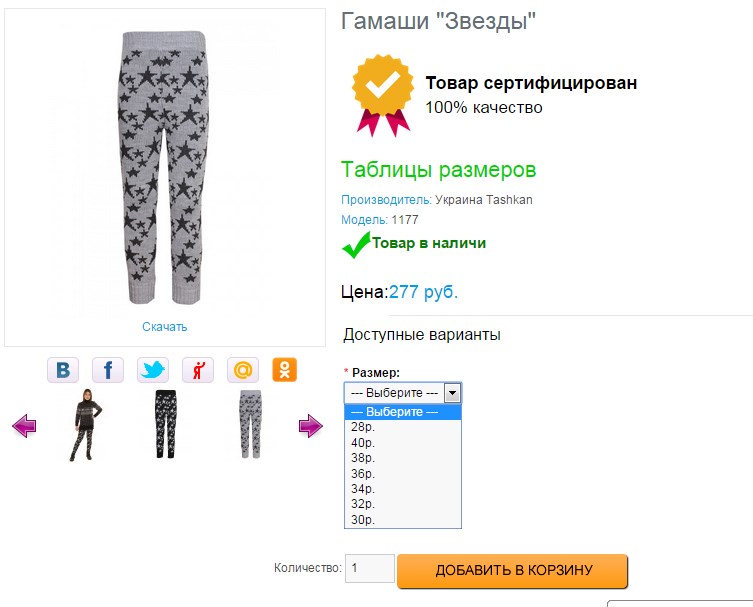Share product on Twitter bird icon
The image size is (753, 607).
[153, 370]
